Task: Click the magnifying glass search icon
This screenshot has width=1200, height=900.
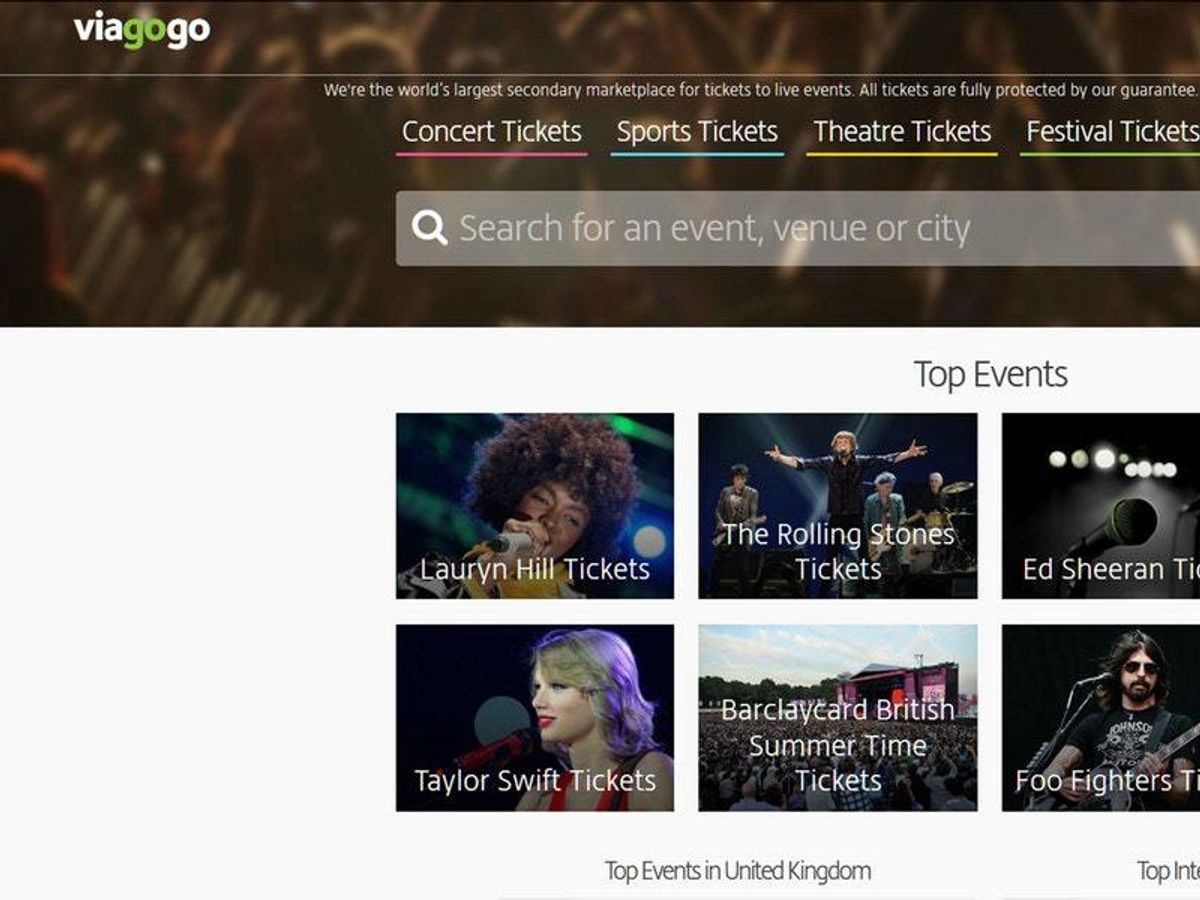Action: (x=429, y=227)
